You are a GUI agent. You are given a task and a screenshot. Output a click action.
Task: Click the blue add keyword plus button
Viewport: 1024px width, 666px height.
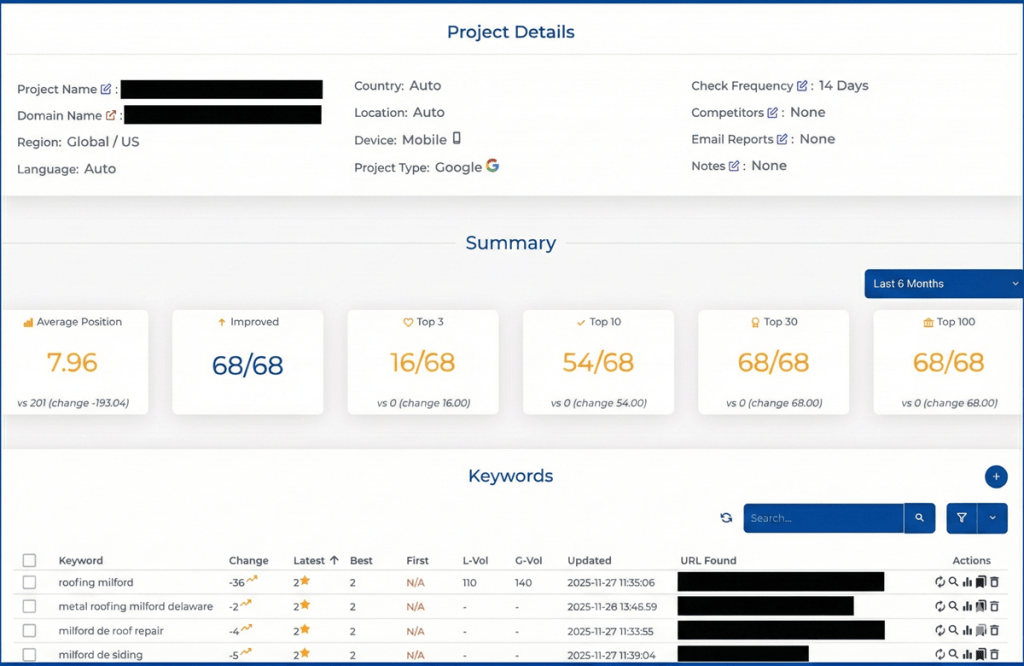pyautogui.click(x=995, y=477)
